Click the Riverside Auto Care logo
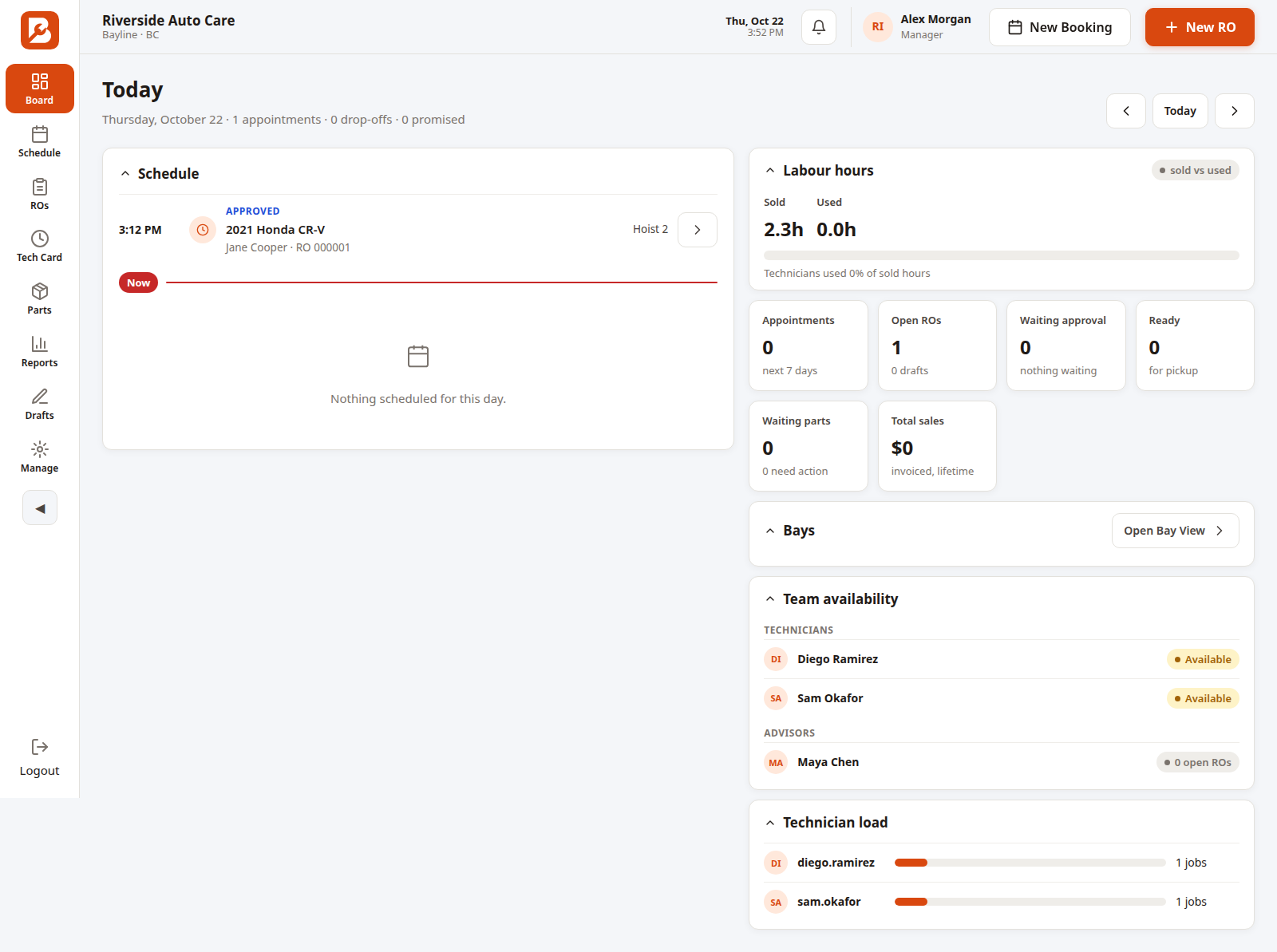 [x=40, y=30]
